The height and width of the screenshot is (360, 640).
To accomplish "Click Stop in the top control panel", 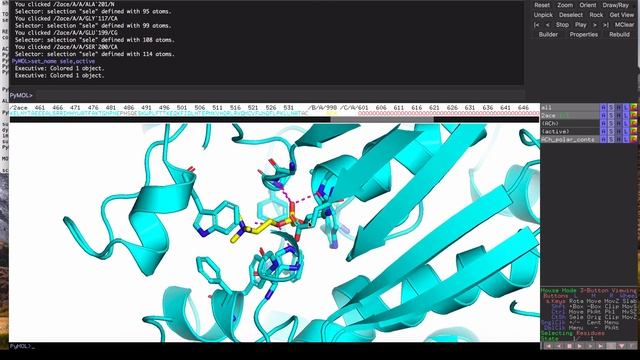I will click(562, 25).
